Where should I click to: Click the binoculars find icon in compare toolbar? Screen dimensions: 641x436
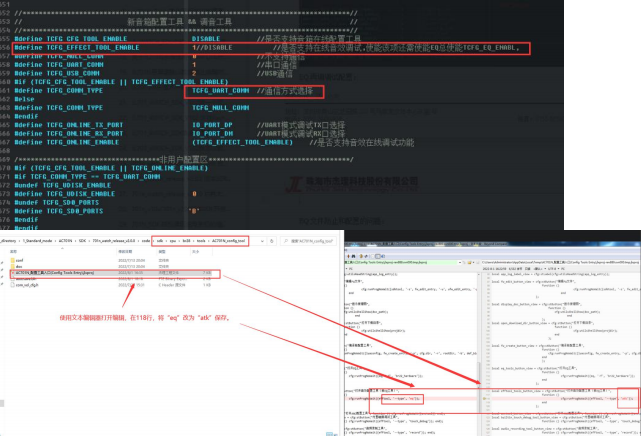click(353, 256)
